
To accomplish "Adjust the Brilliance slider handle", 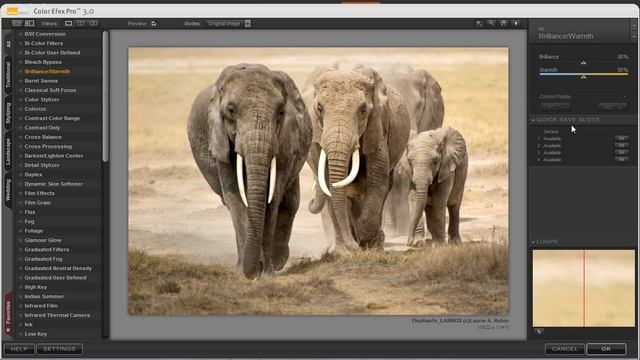I will pos(583,62).
